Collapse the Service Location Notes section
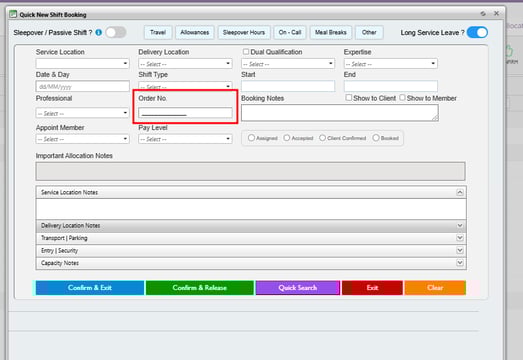Viewport: 523px width, 360px height. coord(460,193)
